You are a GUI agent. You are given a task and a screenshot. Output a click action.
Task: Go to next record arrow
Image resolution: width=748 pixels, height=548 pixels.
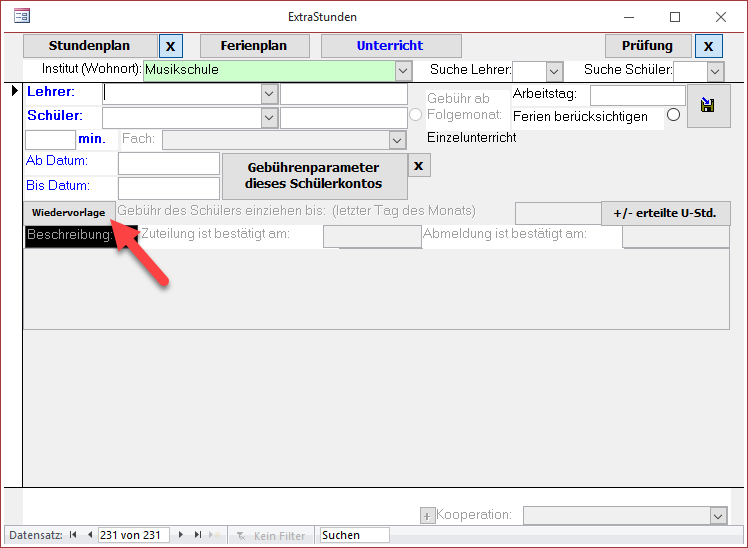[x=181, y=535]
